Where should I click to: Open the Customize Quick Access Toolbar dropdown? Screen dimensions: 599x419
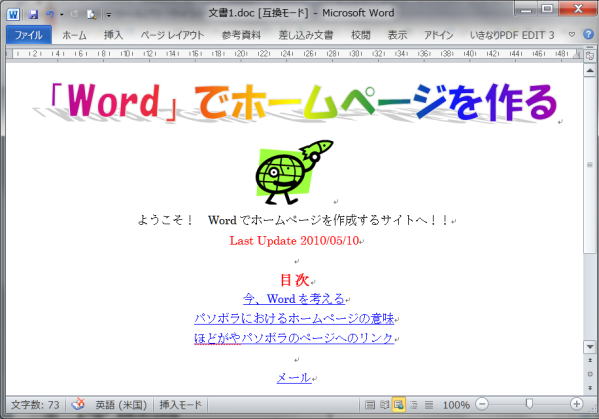click(109, 15)
